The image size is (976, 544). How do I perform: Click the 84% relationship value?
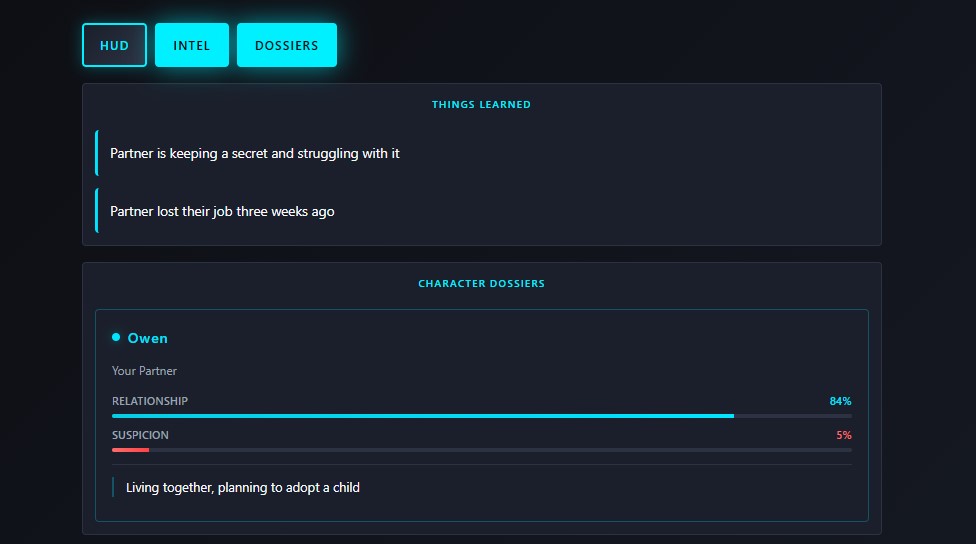(840, 401)
